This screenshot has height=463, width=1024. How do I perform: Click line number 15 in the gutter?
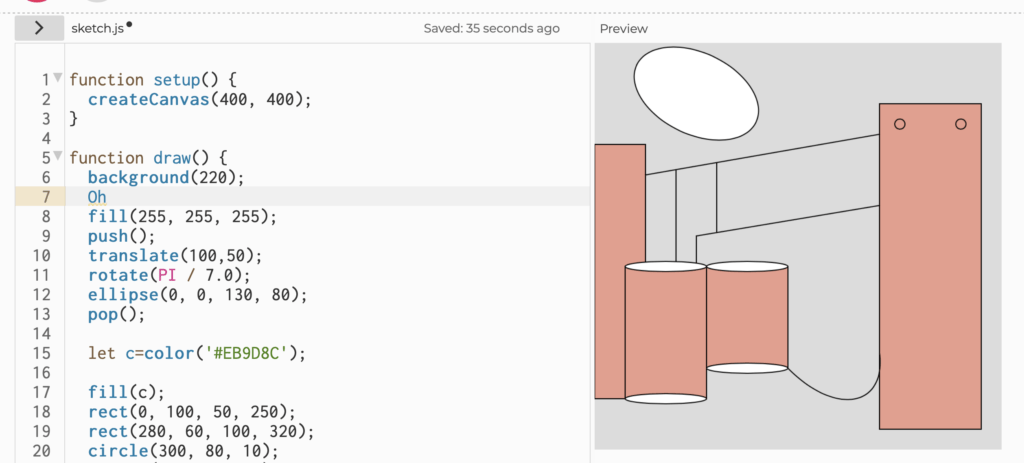(41, 353)
